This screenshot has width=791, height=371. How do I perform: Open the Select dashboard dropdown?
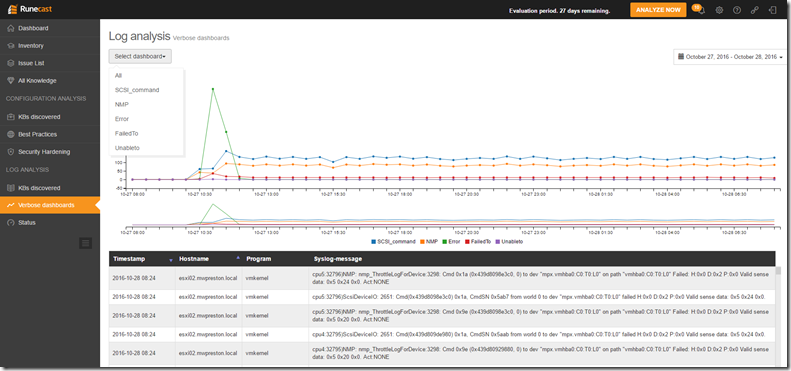pyautogui.click(x=140, y=56)
